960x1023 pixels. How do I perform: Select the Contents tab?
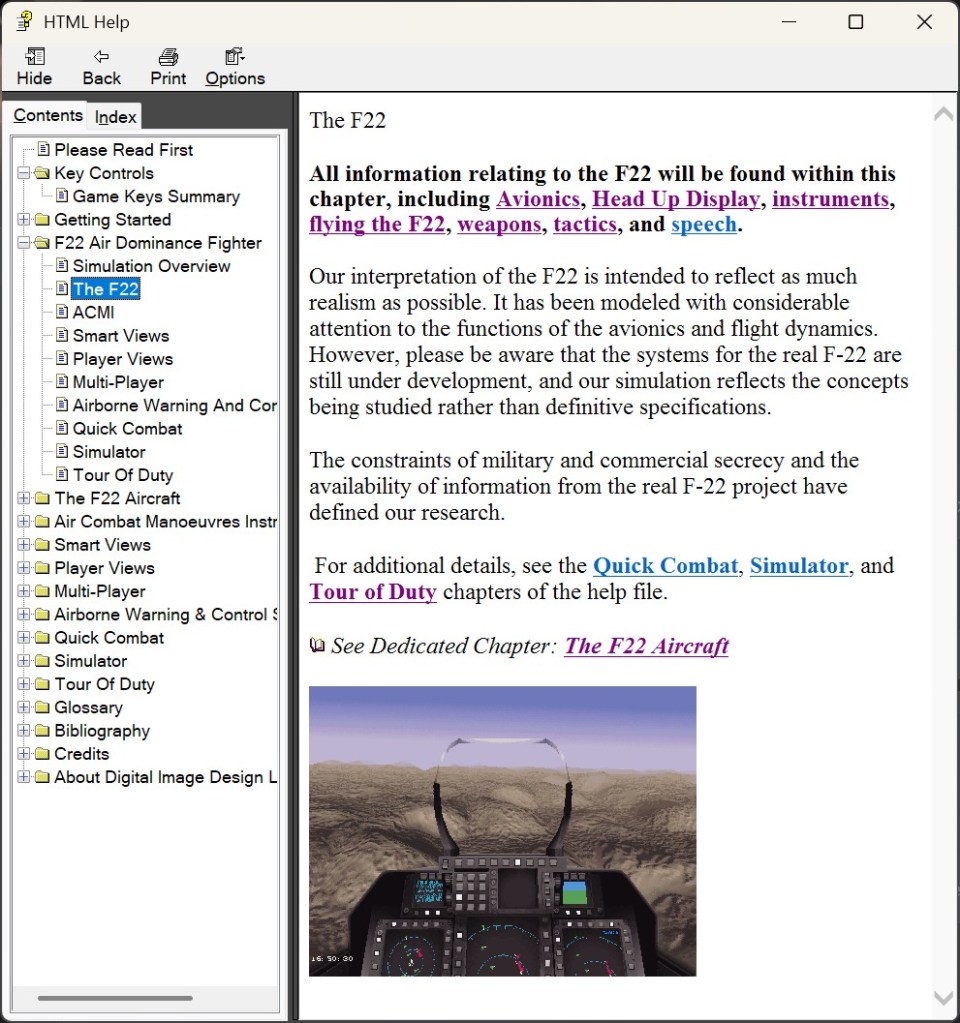click(48, 116)
